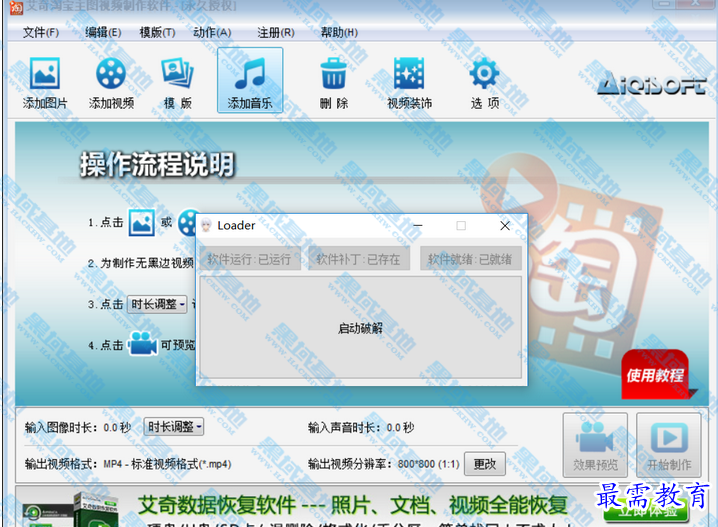Viewport: 718px width, 527px height.
Task: Click the 艾奇数据恢复软件 ad banner text
Action: 353,505
